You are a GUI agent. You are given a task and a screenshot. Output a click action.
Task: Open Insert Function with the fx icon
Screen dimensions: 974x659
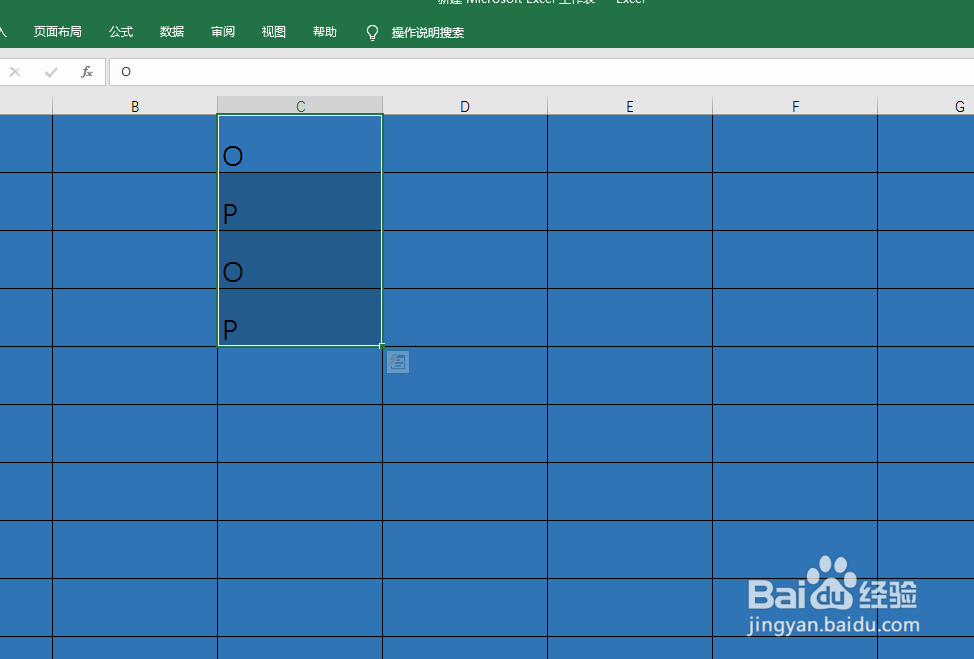[x=87, y=72]
